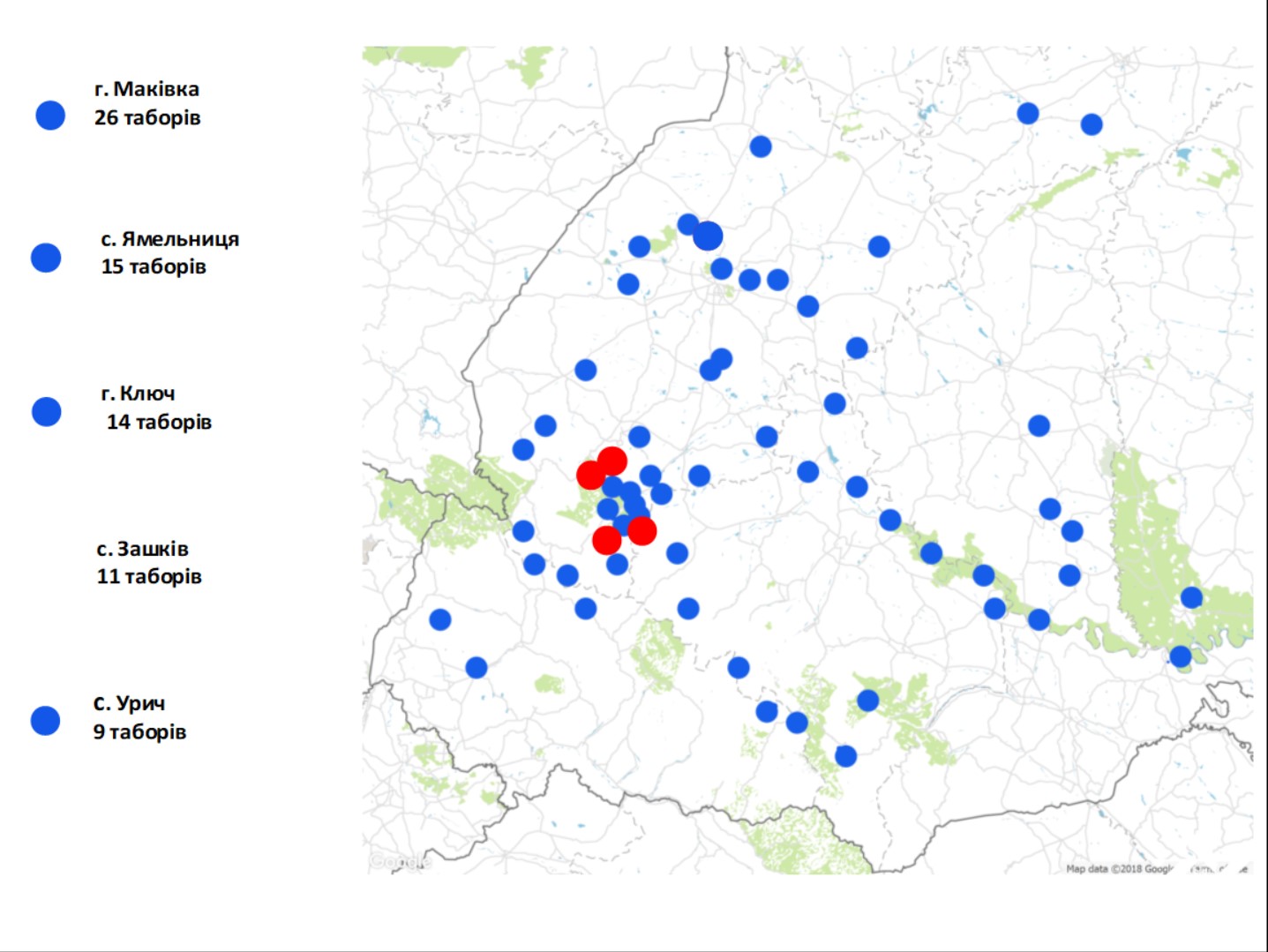This screenshot has width=1268, height=952.
Task: Click the blue dot beside с. Урич
Action: pyautogui.click(x=45, y=720)
